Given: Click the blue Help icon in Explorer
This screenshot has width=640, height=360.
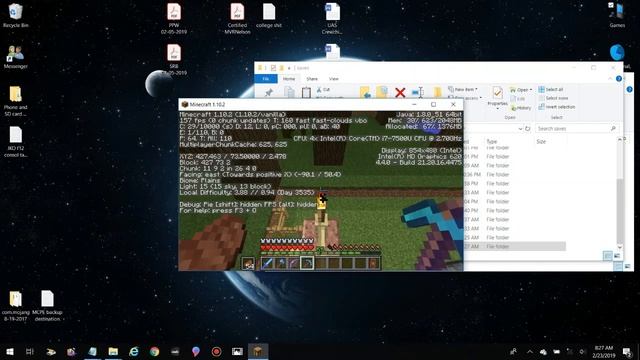Looking at the screenshot, I should [x=619, y=78].
